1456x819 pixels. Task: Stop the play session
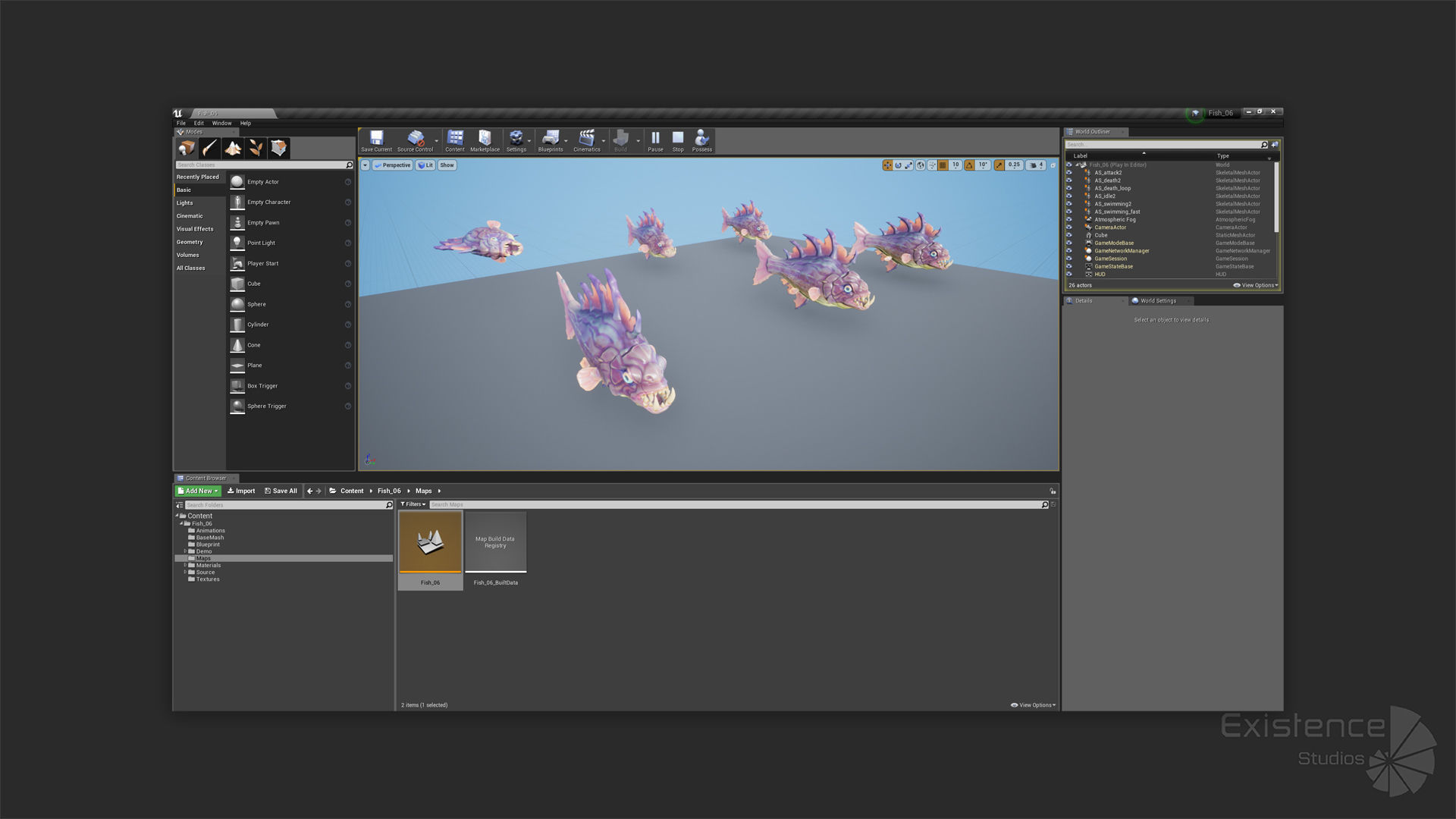[678, 141]
